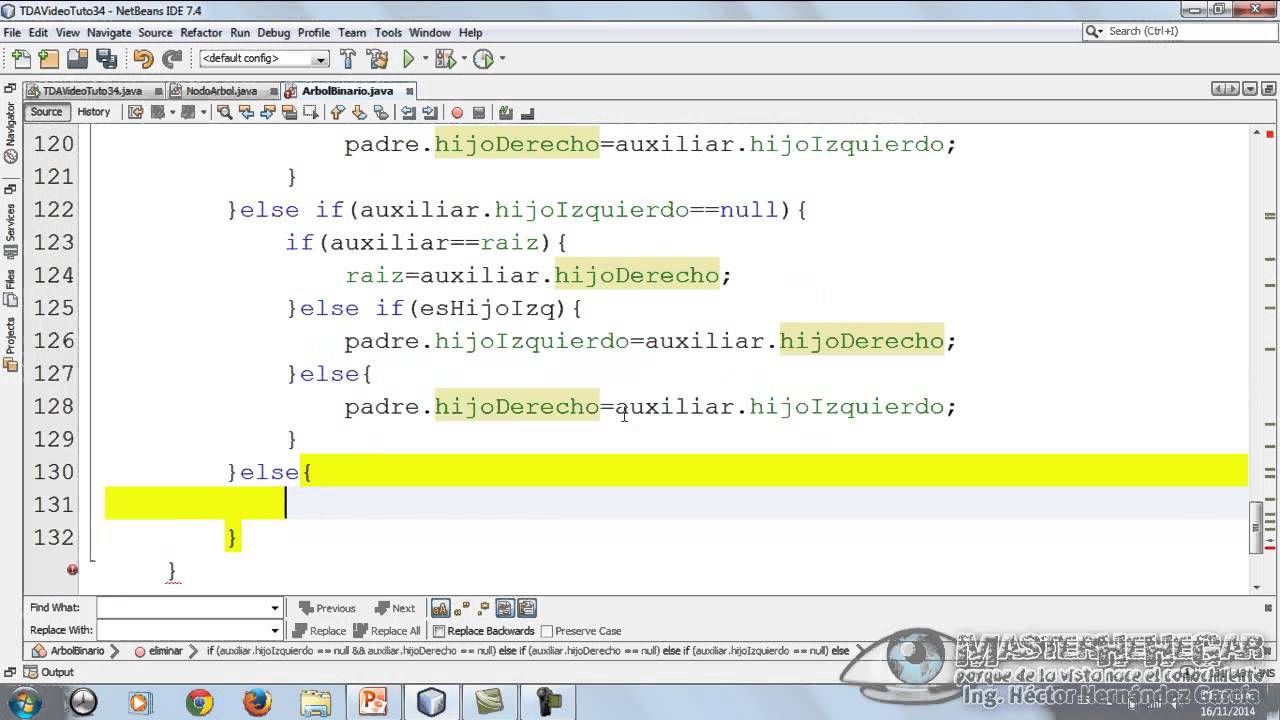
Task: Stop macro recording square icon
Action: [479, 112]
